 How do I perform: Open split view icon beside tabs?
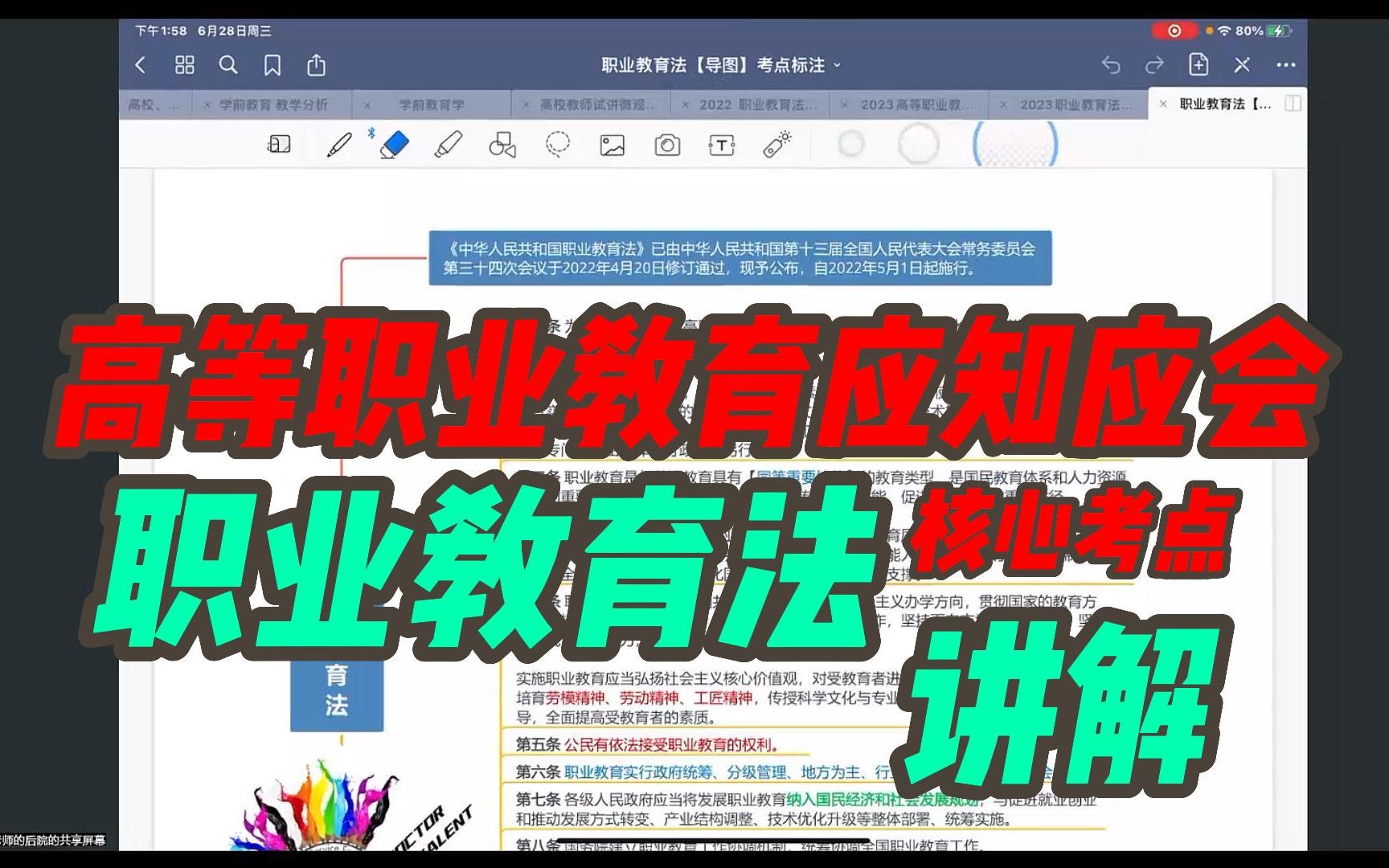point(1293,104)
